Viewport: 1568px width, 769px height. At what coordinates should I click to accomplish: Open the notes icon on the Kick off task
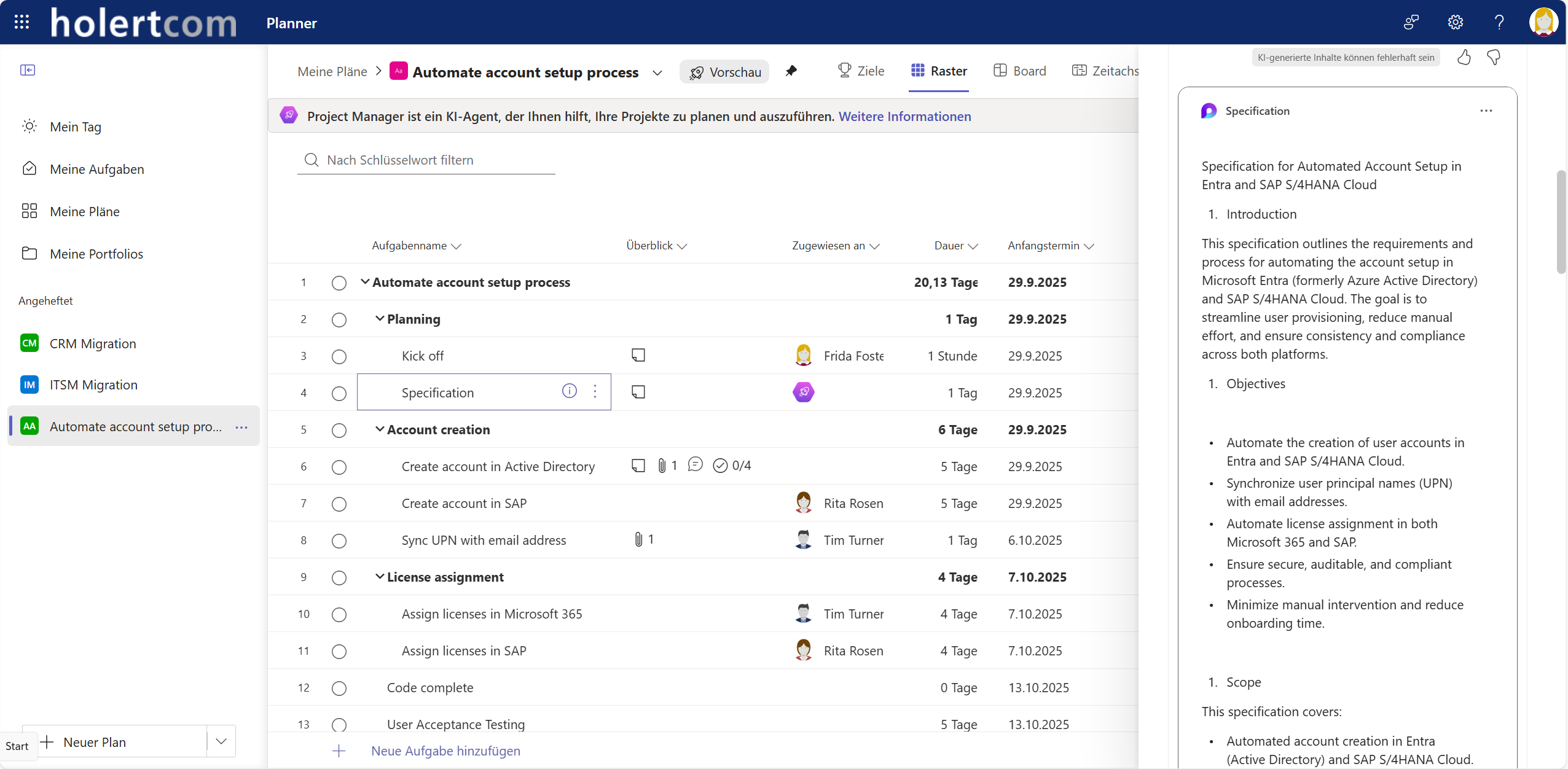pos(638,355)
